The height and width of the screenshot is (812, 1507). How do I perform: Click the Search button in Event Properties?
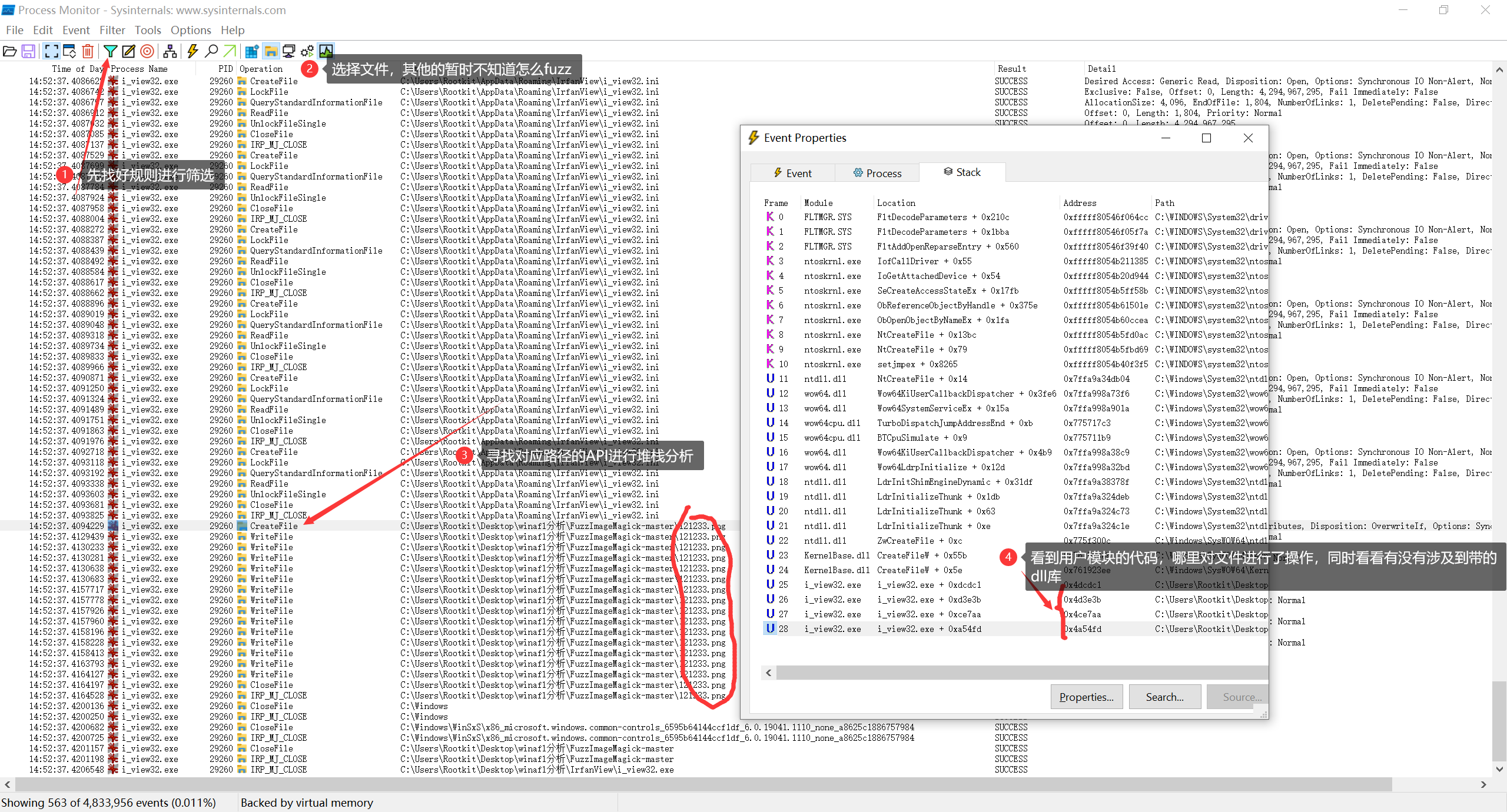coord(1164,696)
